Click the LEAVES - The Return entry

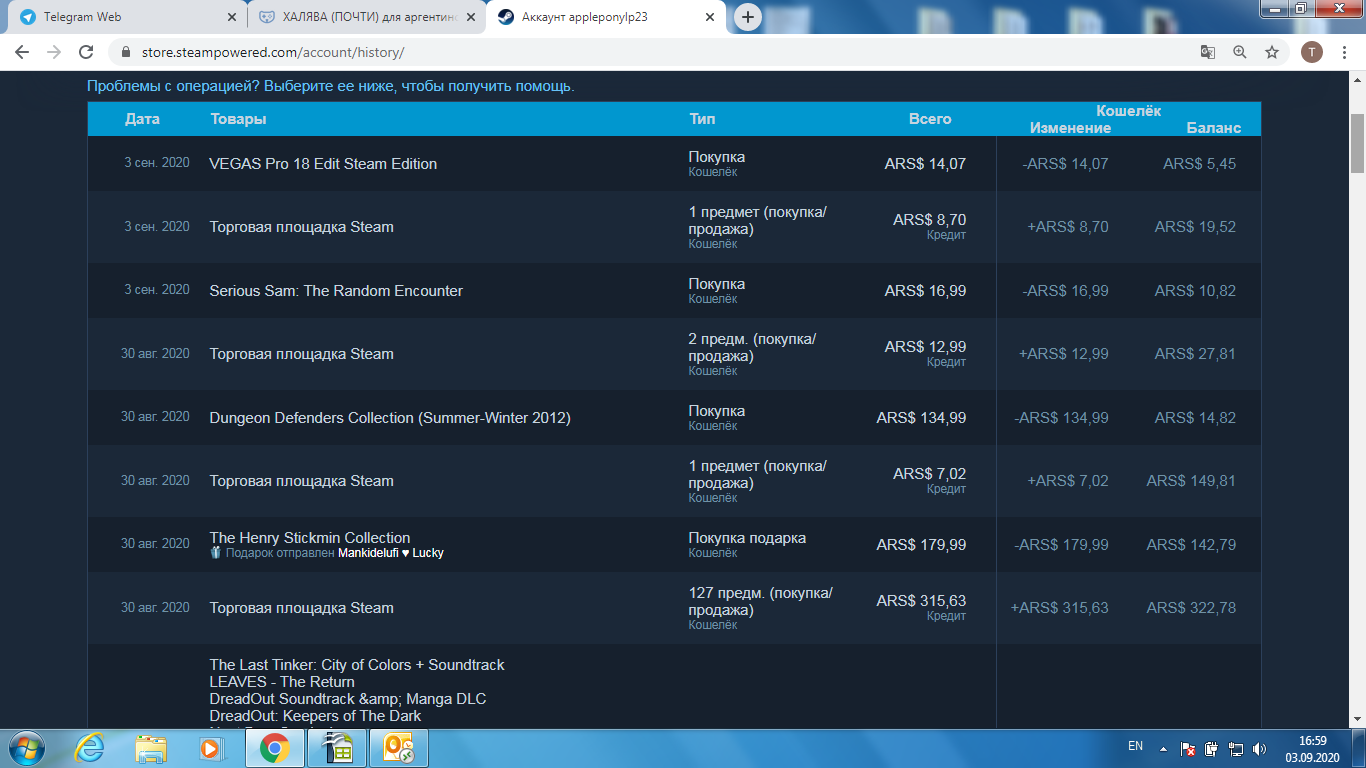click(282, 682)
